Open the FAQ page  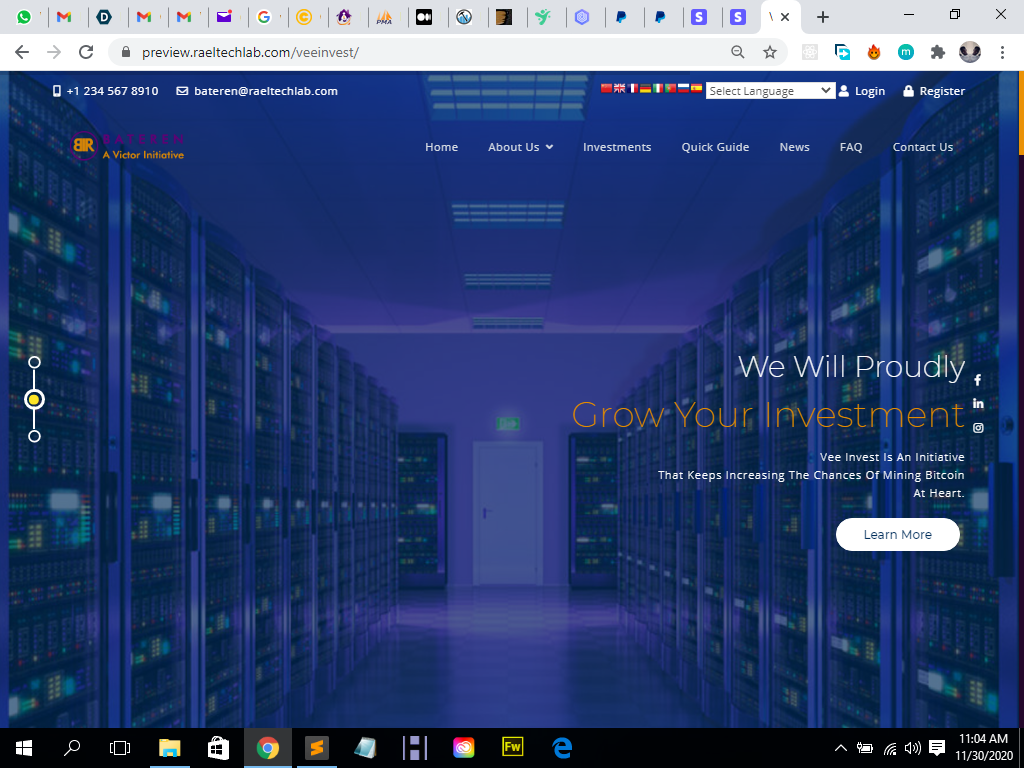851,147
